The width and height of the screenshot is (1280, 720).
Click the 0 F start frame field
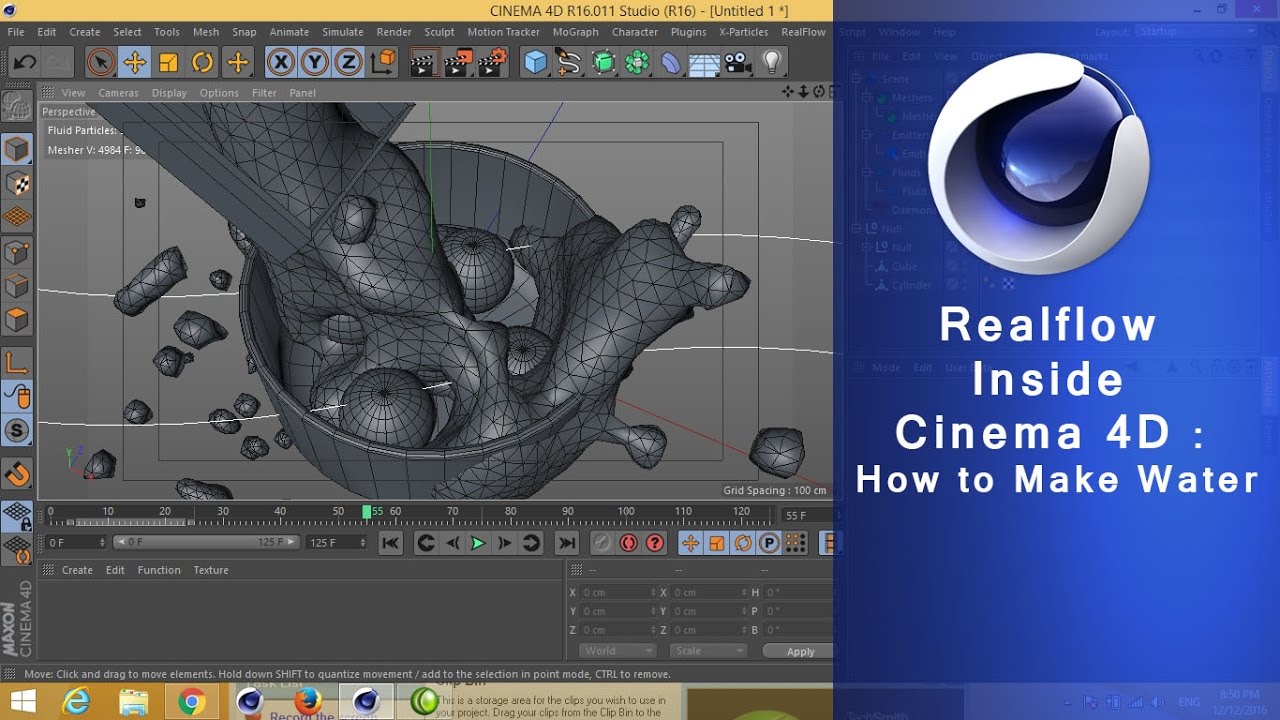coord(76,542)
